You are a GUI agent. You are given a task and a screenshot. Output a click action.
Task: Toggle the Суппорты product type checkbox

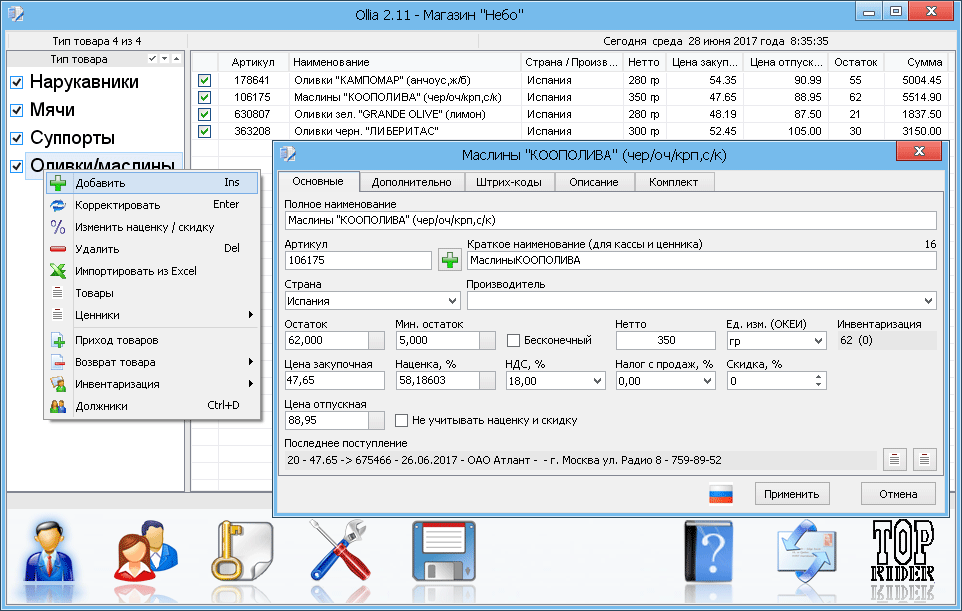click(17, 139)
